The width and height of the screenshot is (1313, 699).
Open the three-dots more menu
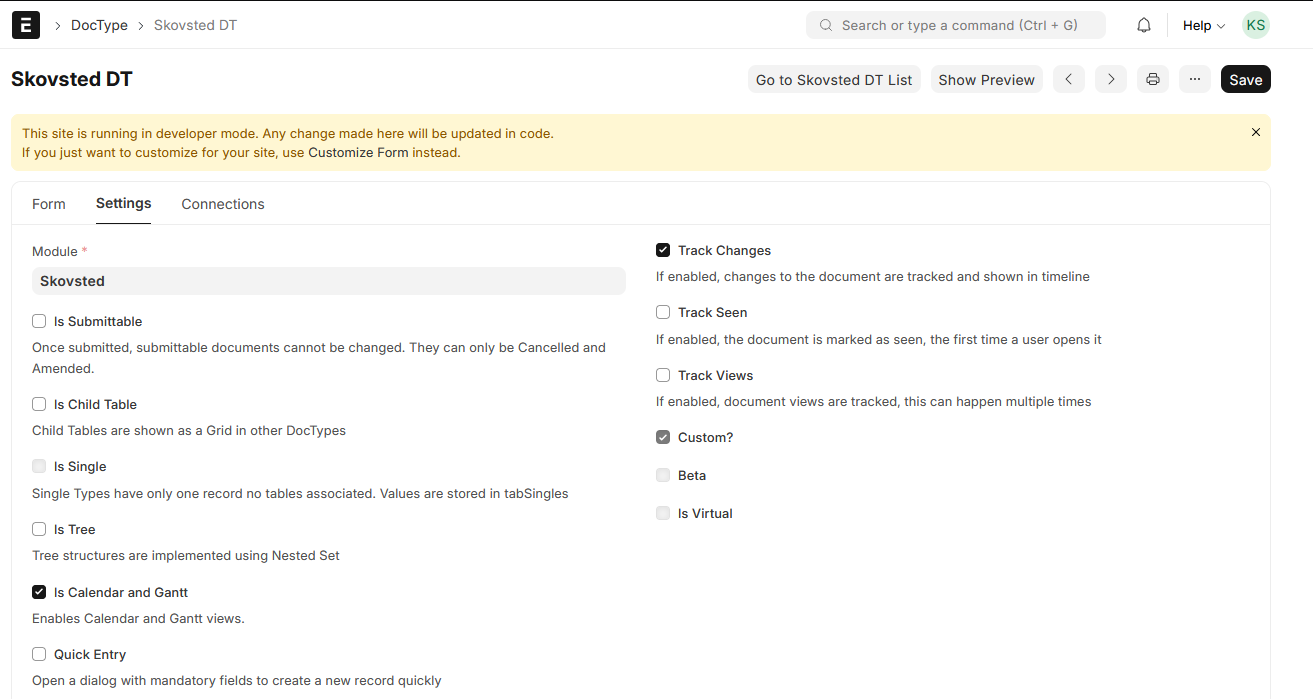pyautogui.click(x=1195, y=79)
